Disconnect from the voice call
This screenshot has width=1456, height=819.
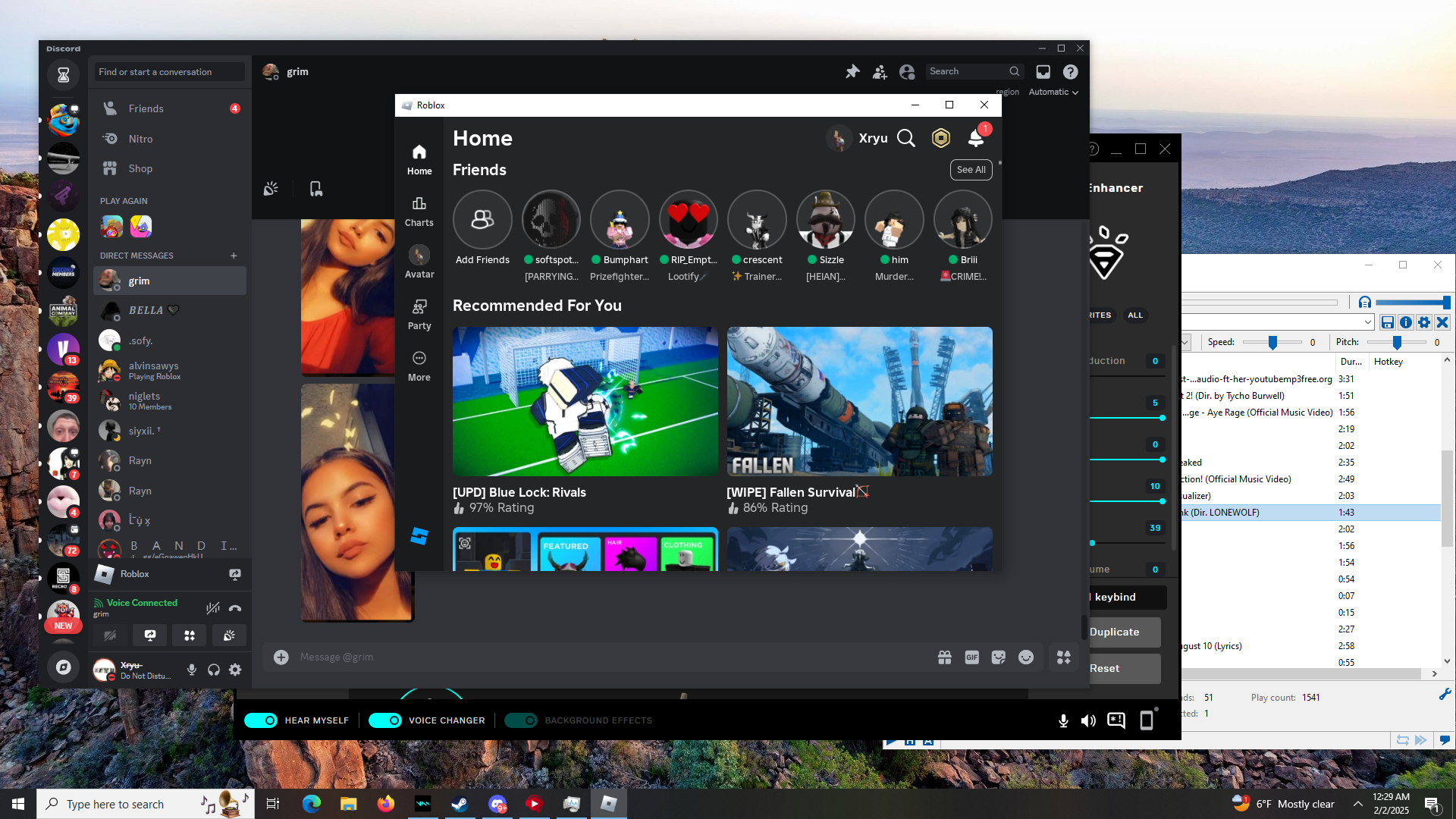point(235,607)
